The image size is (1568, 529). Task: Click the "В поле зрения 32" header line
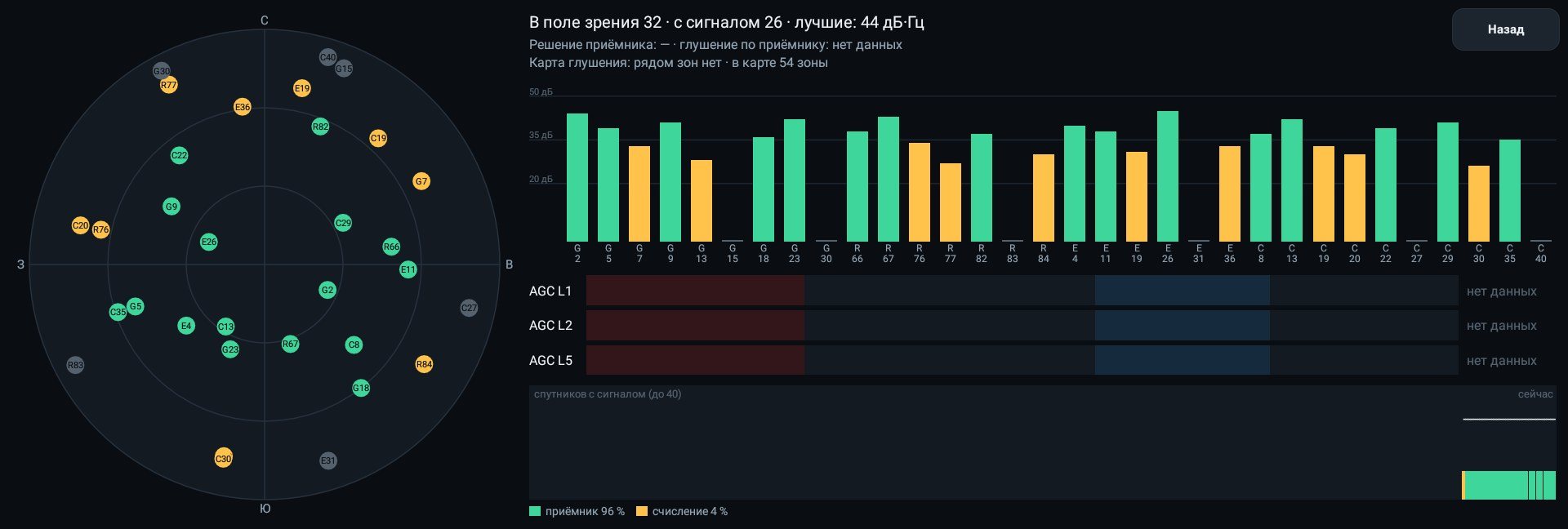point(727,23)
